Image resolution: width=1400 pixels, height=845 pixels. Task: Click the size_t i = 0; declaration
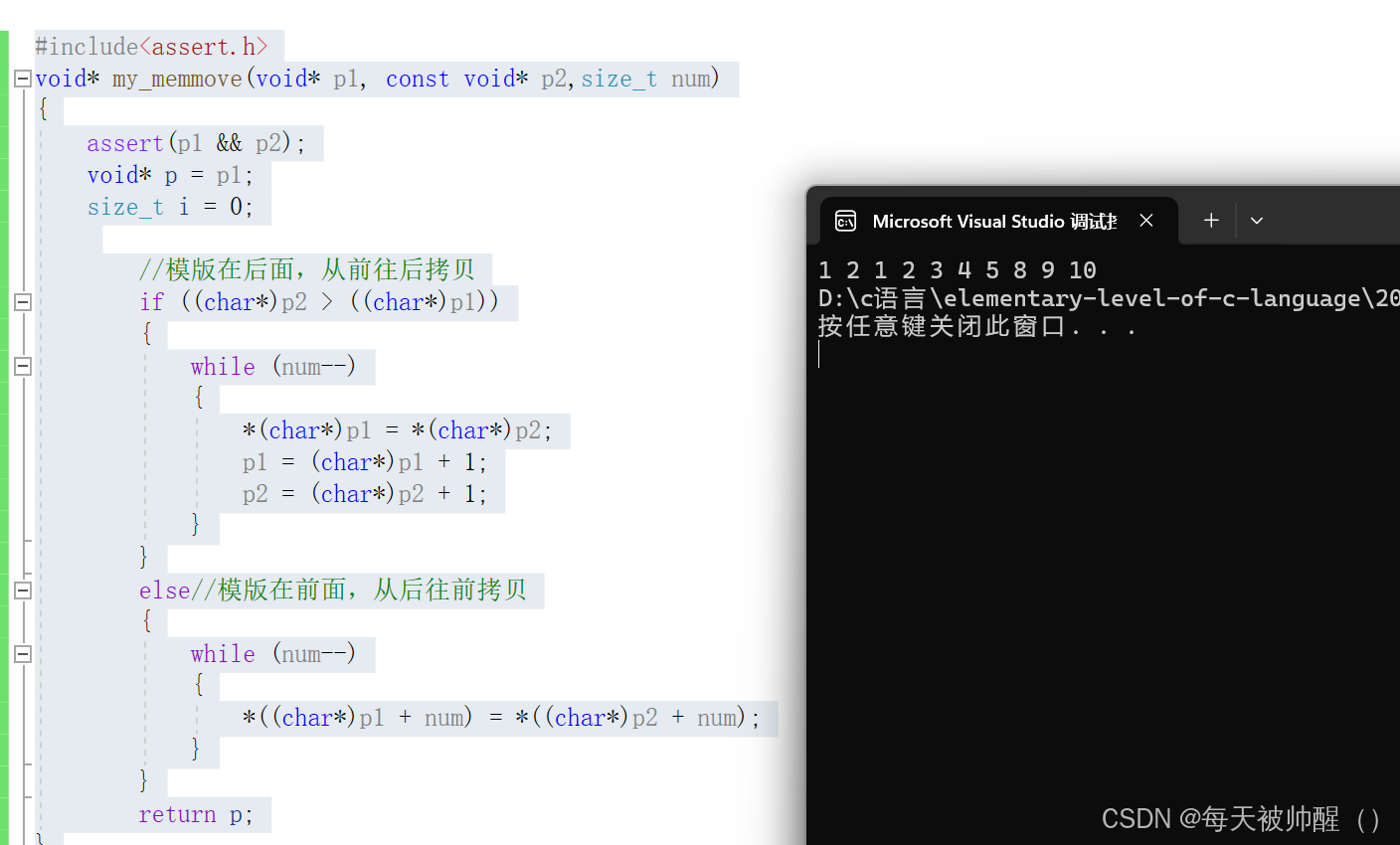170,207
